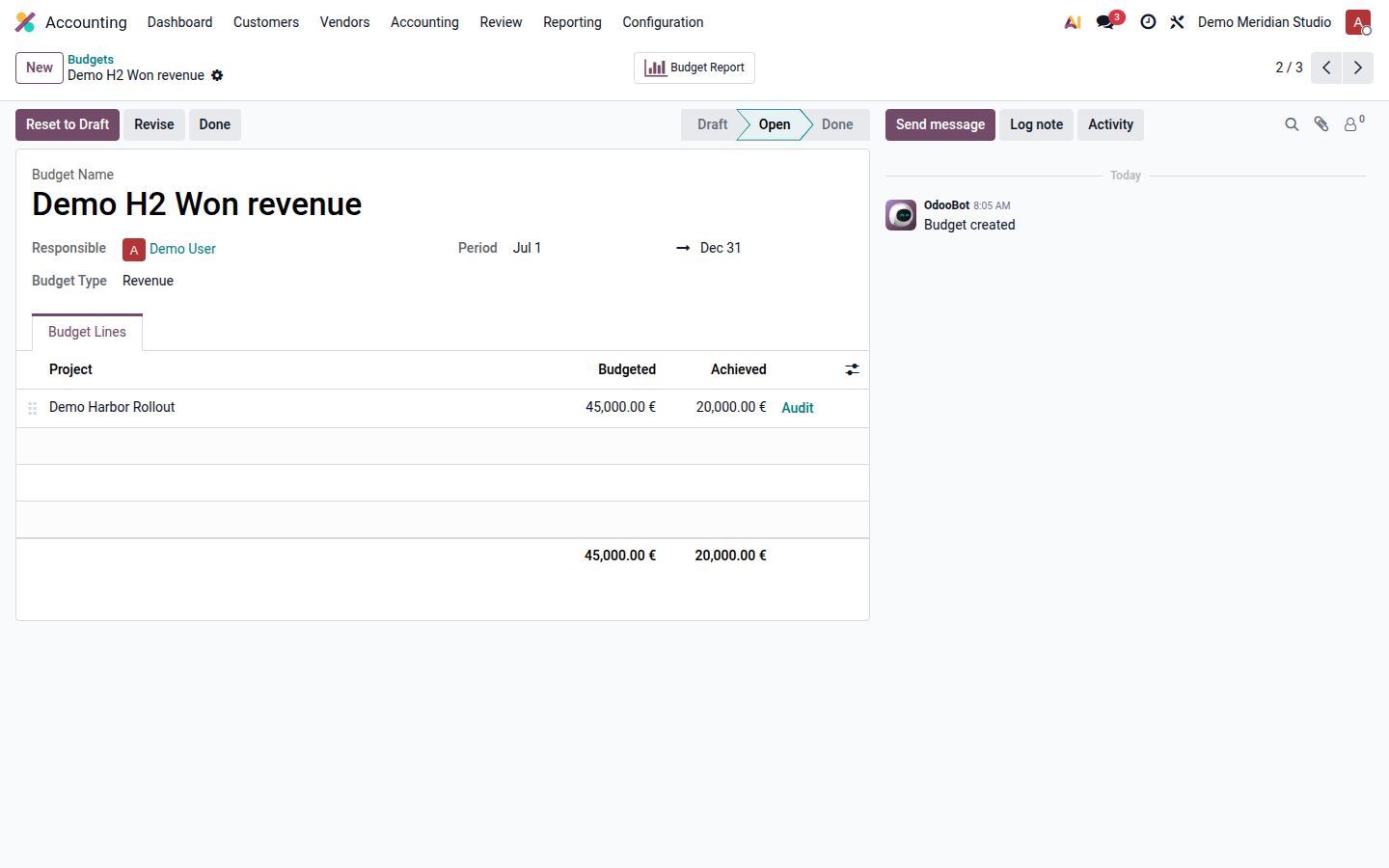Go back to Budgets breadcrumb
This screenshot has height=868, width=1389.
pos(91,60)
